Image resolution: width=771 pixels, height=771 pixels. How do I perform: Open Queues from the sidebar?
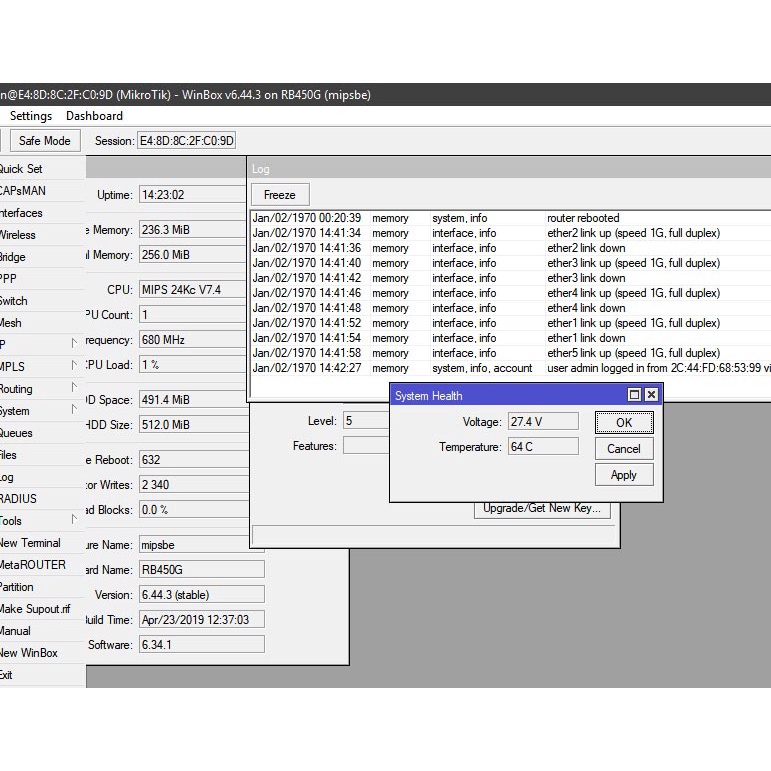(x=16, y=433)
